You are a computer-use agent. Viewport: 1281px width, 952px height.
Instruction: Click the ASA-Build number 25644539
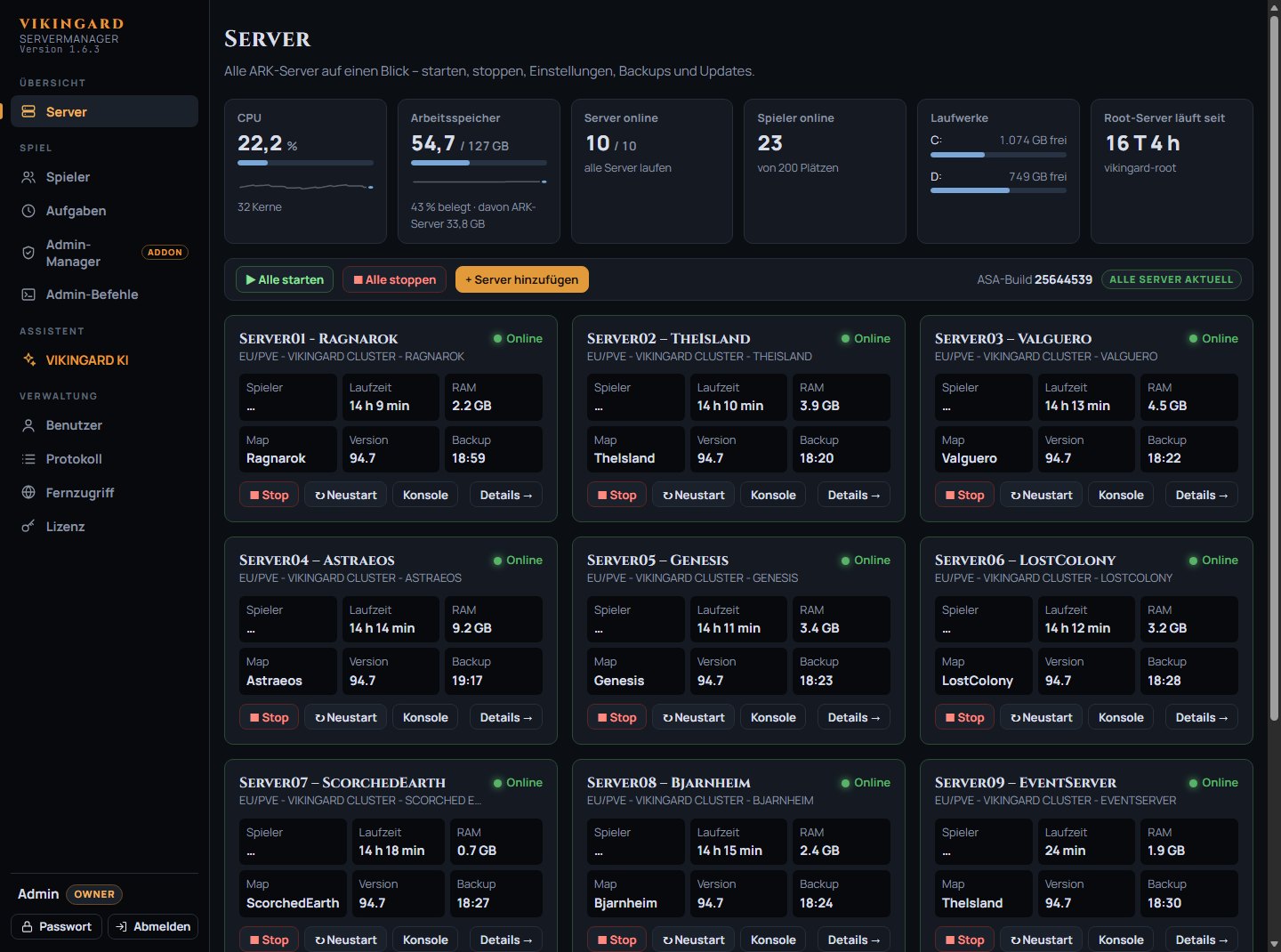tap(1063, 279)
